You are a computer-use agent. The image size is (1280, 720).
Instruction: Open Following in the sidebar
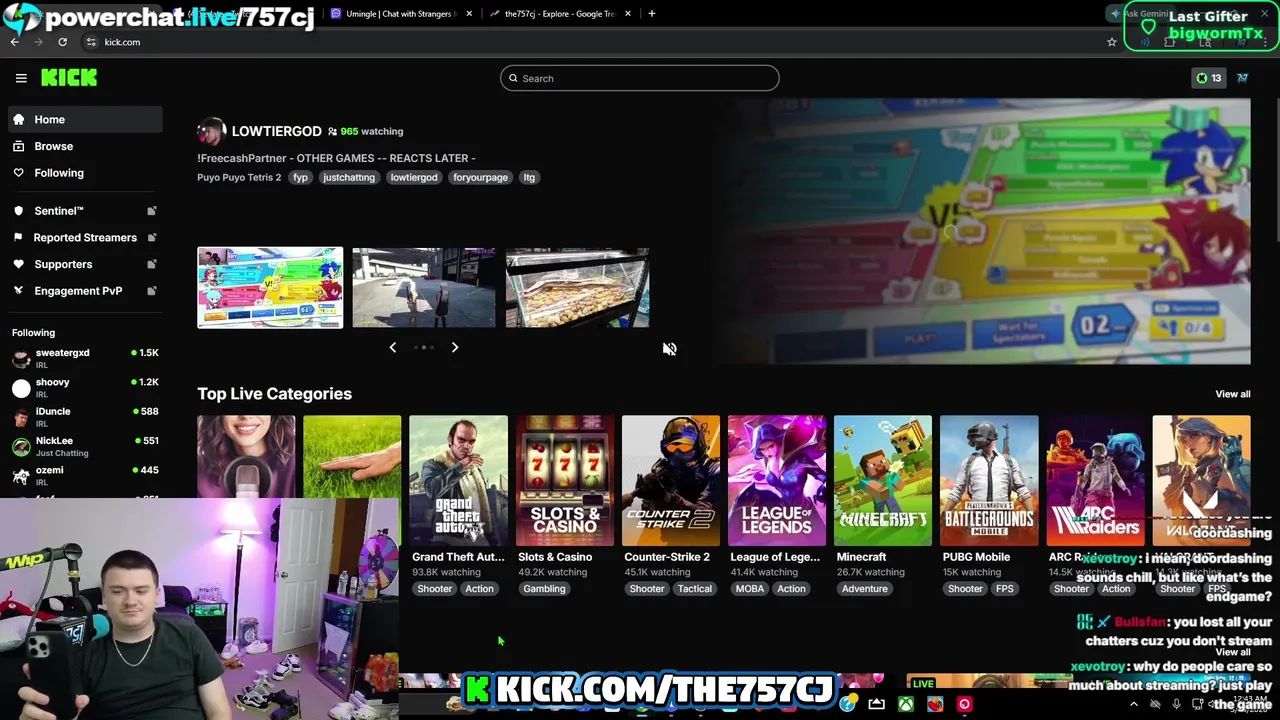click(x=85, y=173)
